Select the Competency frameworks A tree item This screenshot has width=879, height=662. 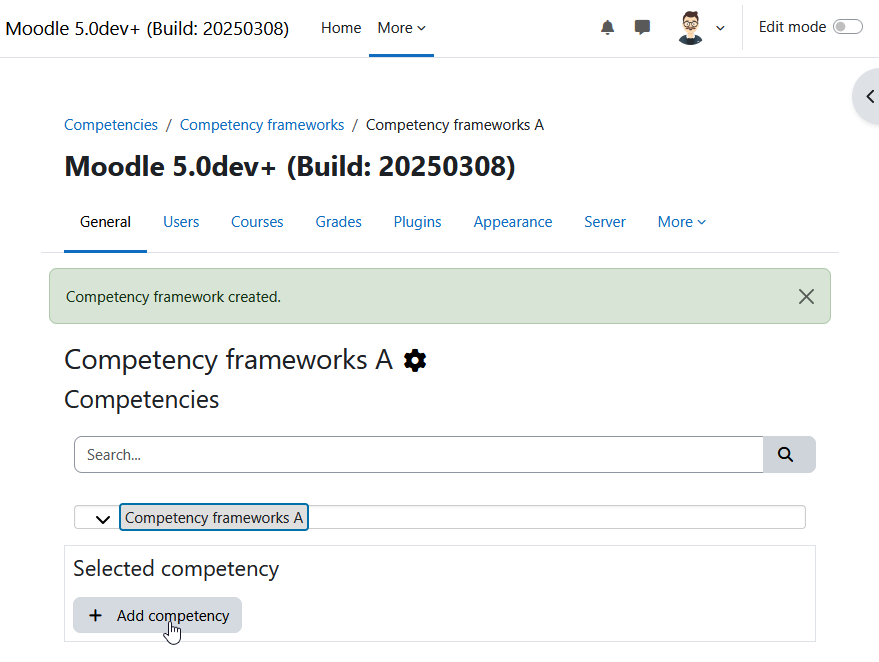pyautogui.click(x=214, y=517)
